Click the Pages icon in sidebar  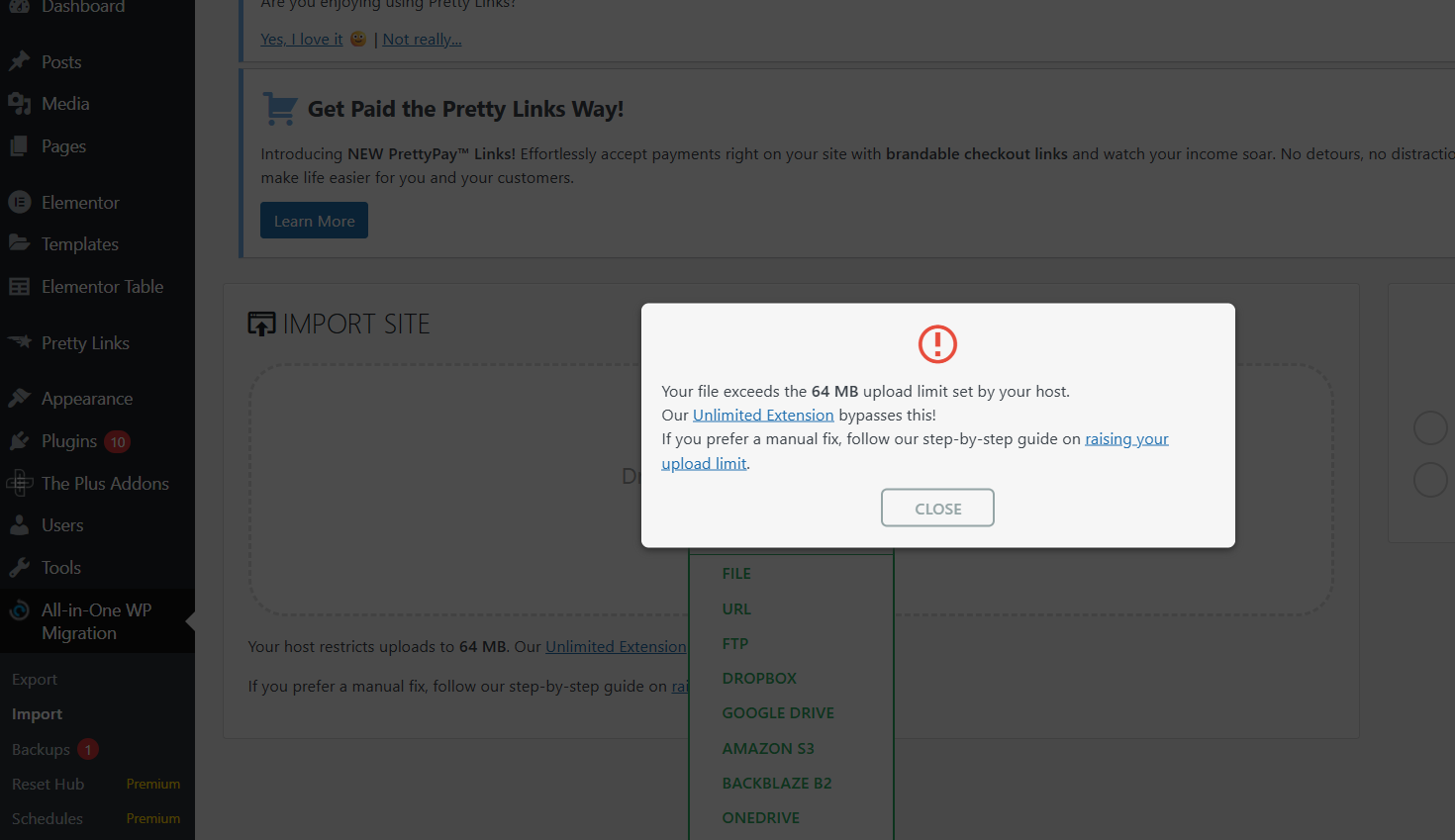pos(20,146)
